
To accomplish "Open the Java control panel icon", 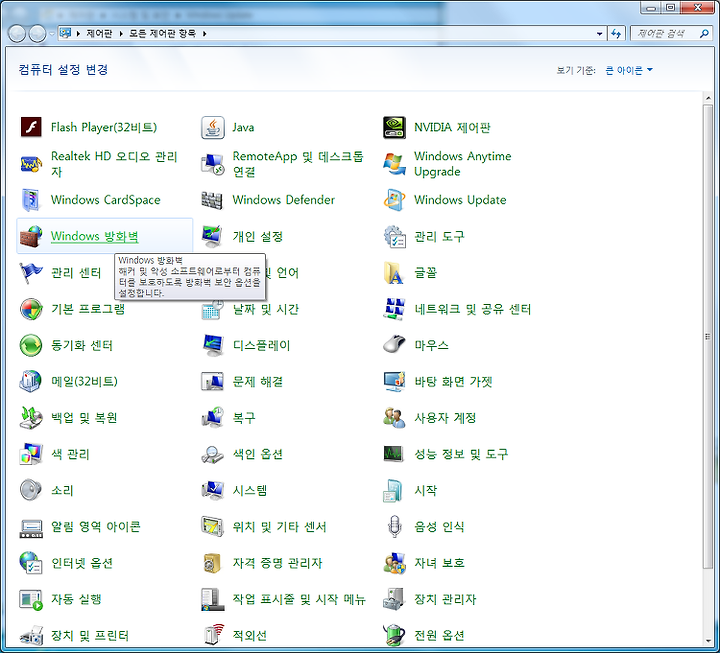I will (213, 127).
